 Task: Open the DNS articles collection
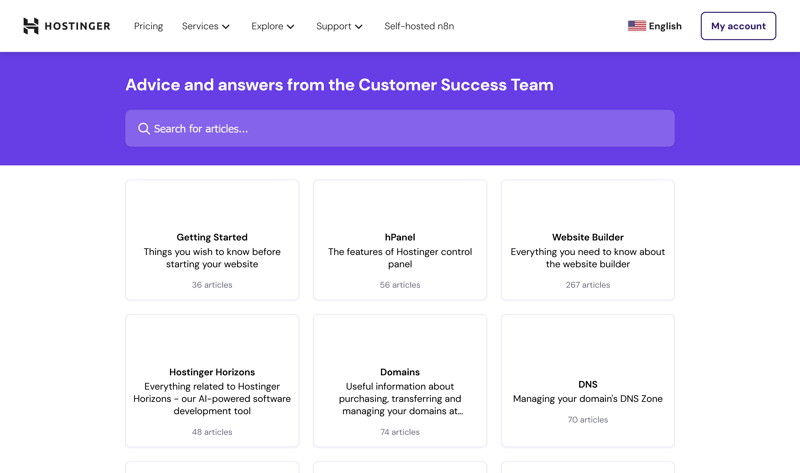588,381
